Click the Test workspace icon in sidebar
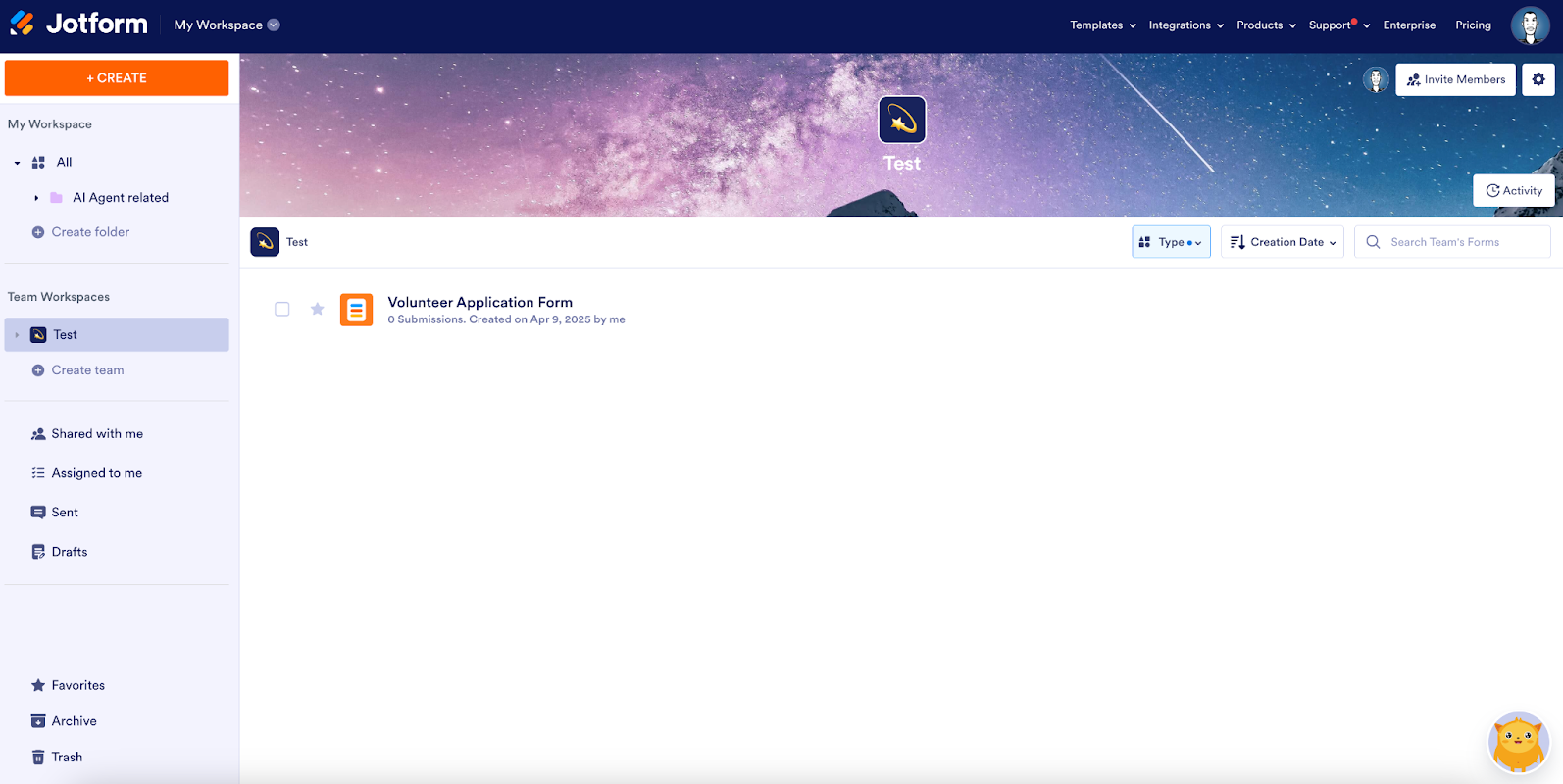Image resolution: width=1563 pixels, height=784 pixels. 38,335
